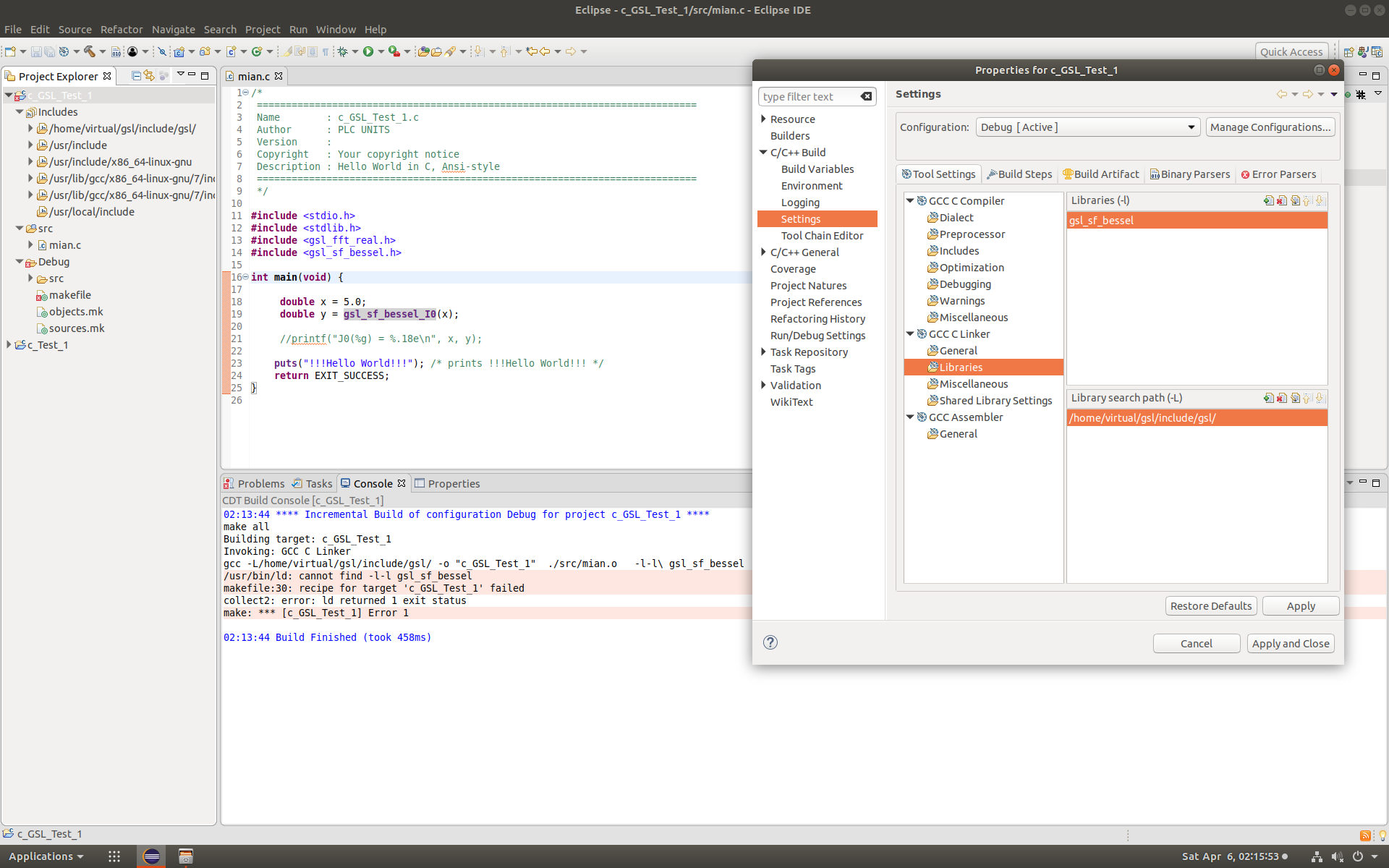Click the Apply and Close button
The width and height of the screenshot is (1389, 868).
tap(1291, 644)
